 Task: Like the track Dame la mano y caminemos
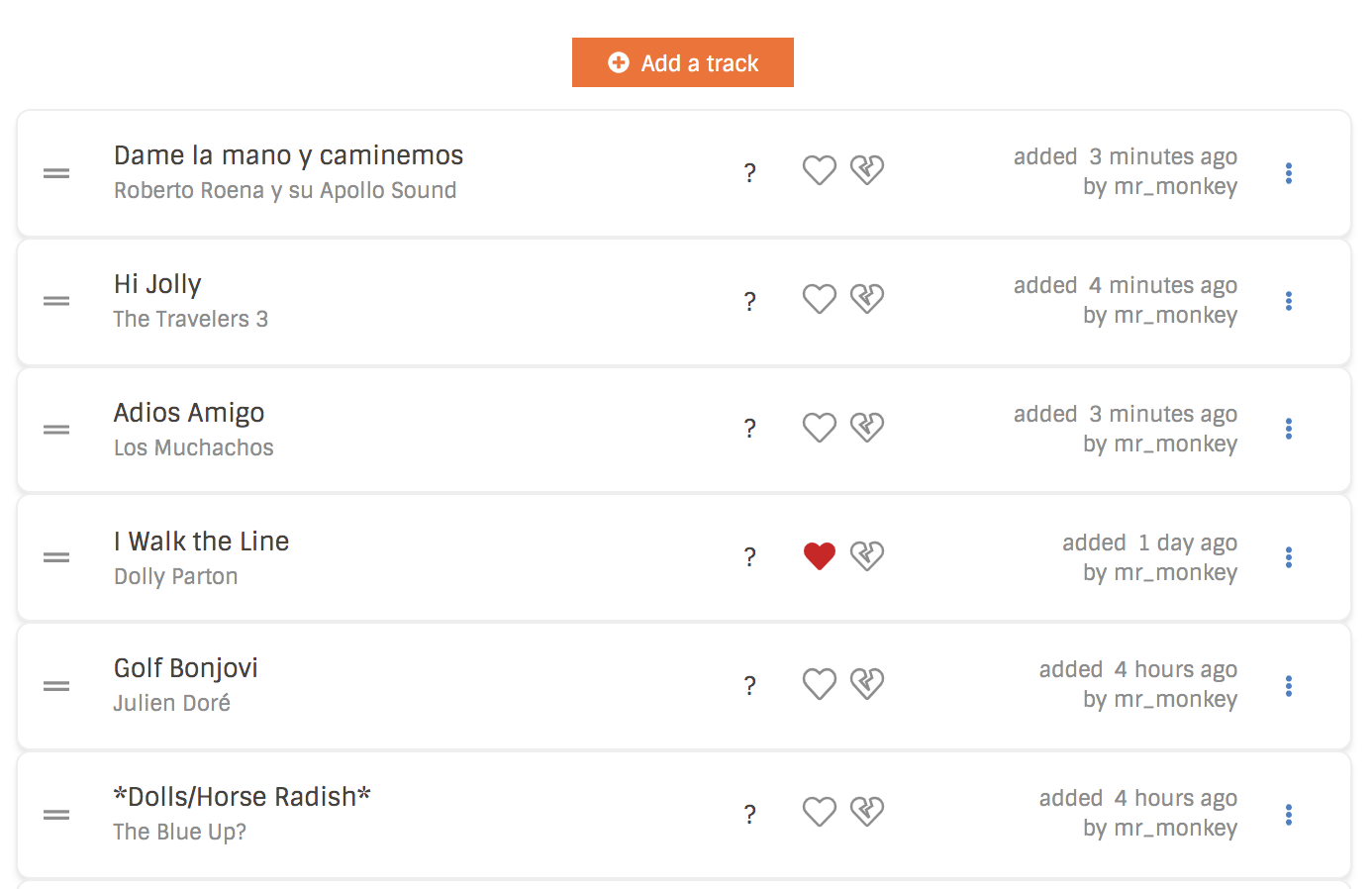(x=820, y=170)
